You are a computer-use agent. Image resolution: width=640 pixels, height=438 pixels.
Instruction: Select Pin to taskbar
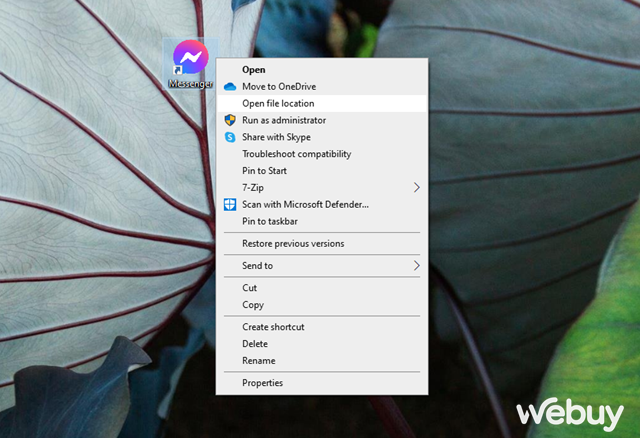(270, 221)
